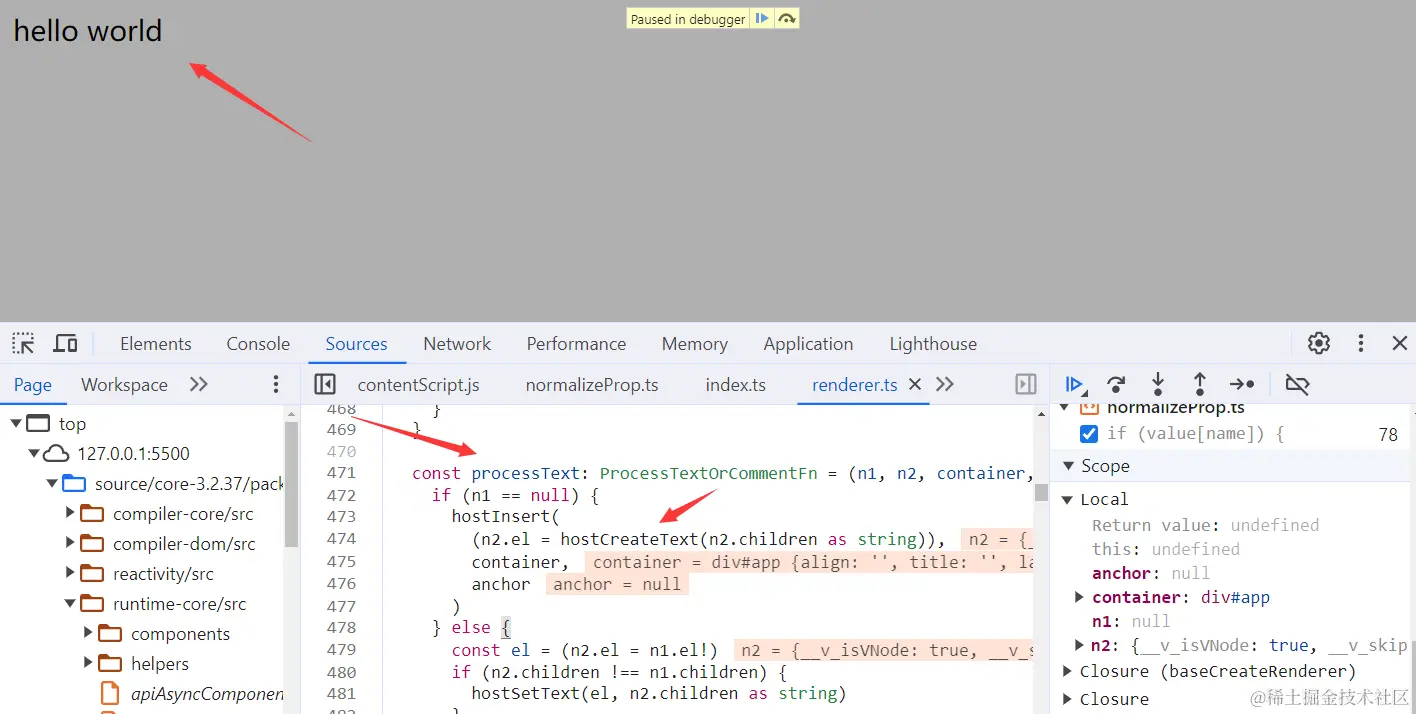This screenshot has width=1416, height=714.
Task: Collapse the top frame node
Action: coord(15,424)
